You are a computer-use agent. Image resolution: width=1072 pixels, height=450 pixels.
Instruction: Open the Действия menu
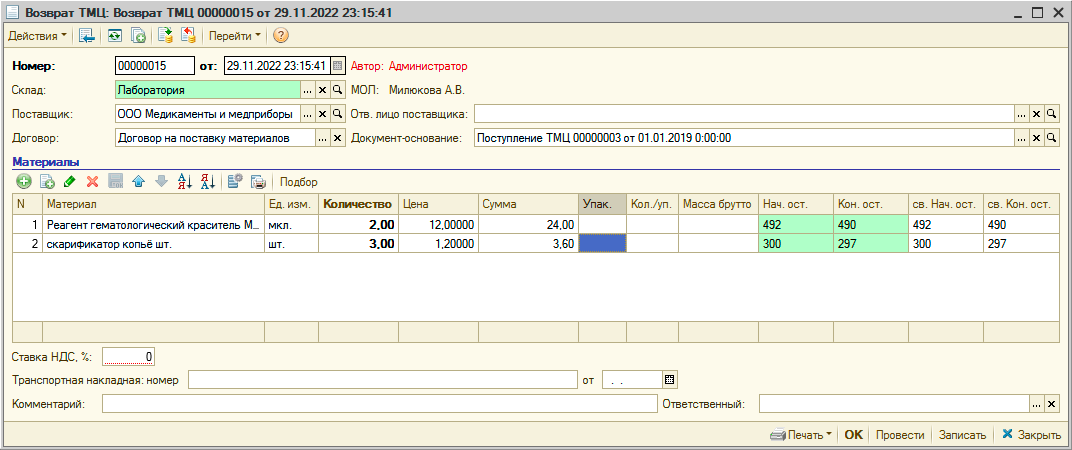(38, 36)
